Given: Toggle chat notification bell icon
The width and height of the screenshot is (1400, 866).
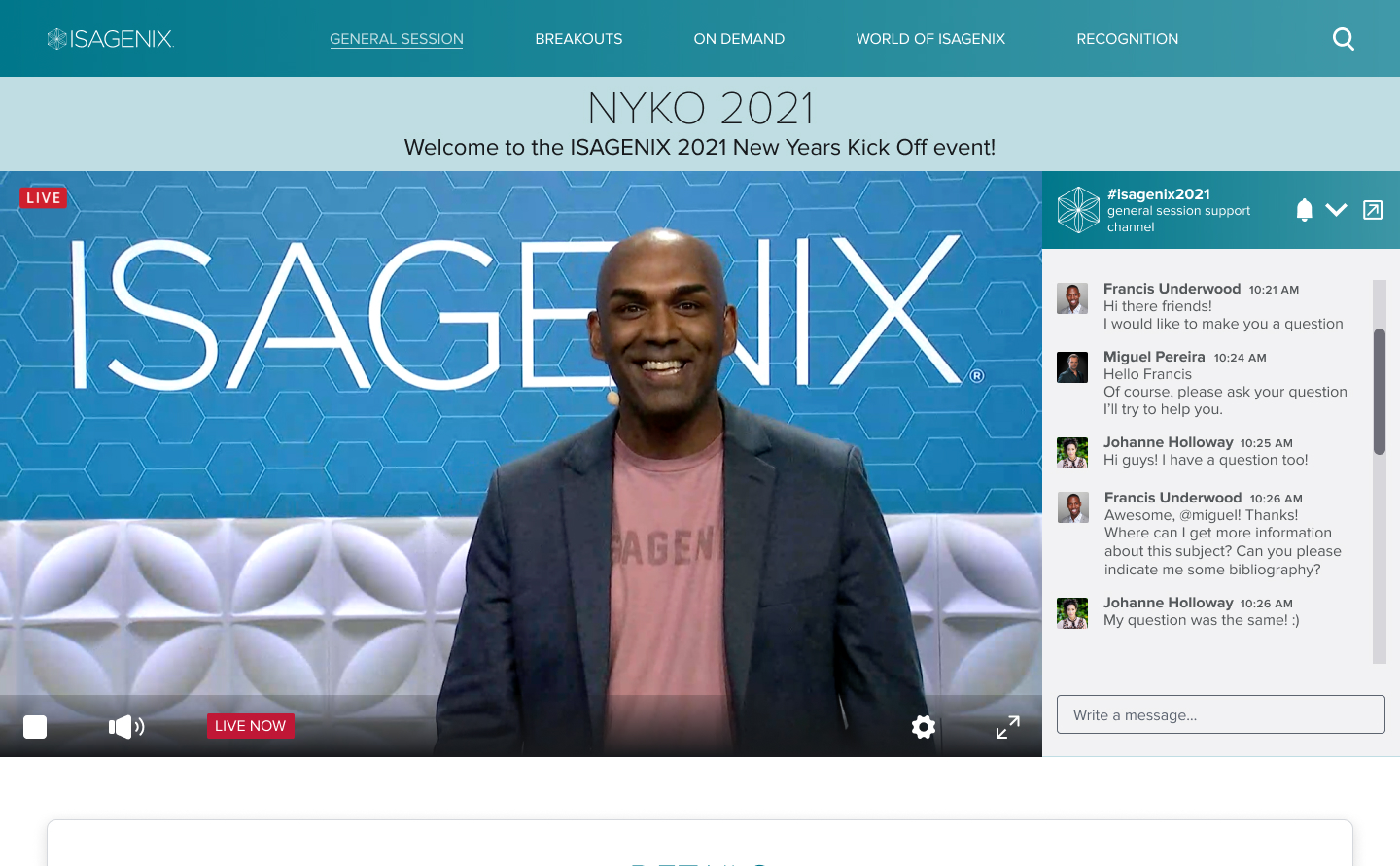Looking at the screenshot, I should tap(1305, 210).
